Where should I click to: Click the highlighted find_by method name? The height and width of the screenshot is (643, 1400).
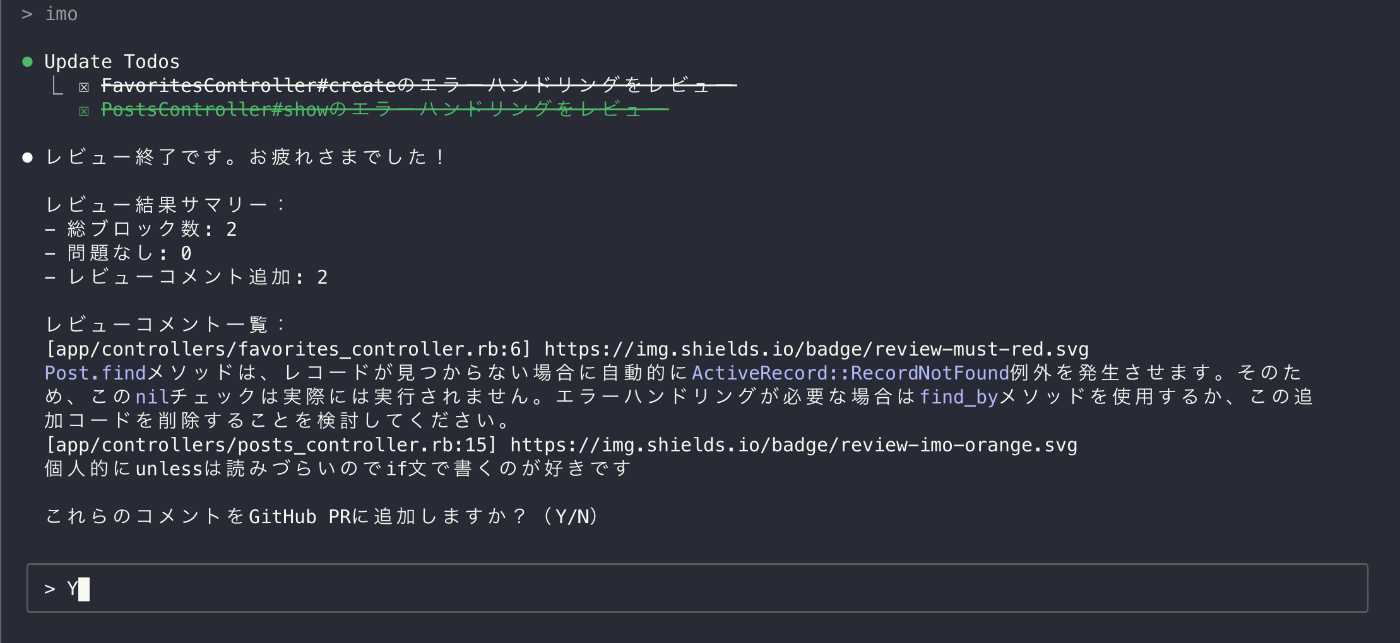[x=959, y=397]
